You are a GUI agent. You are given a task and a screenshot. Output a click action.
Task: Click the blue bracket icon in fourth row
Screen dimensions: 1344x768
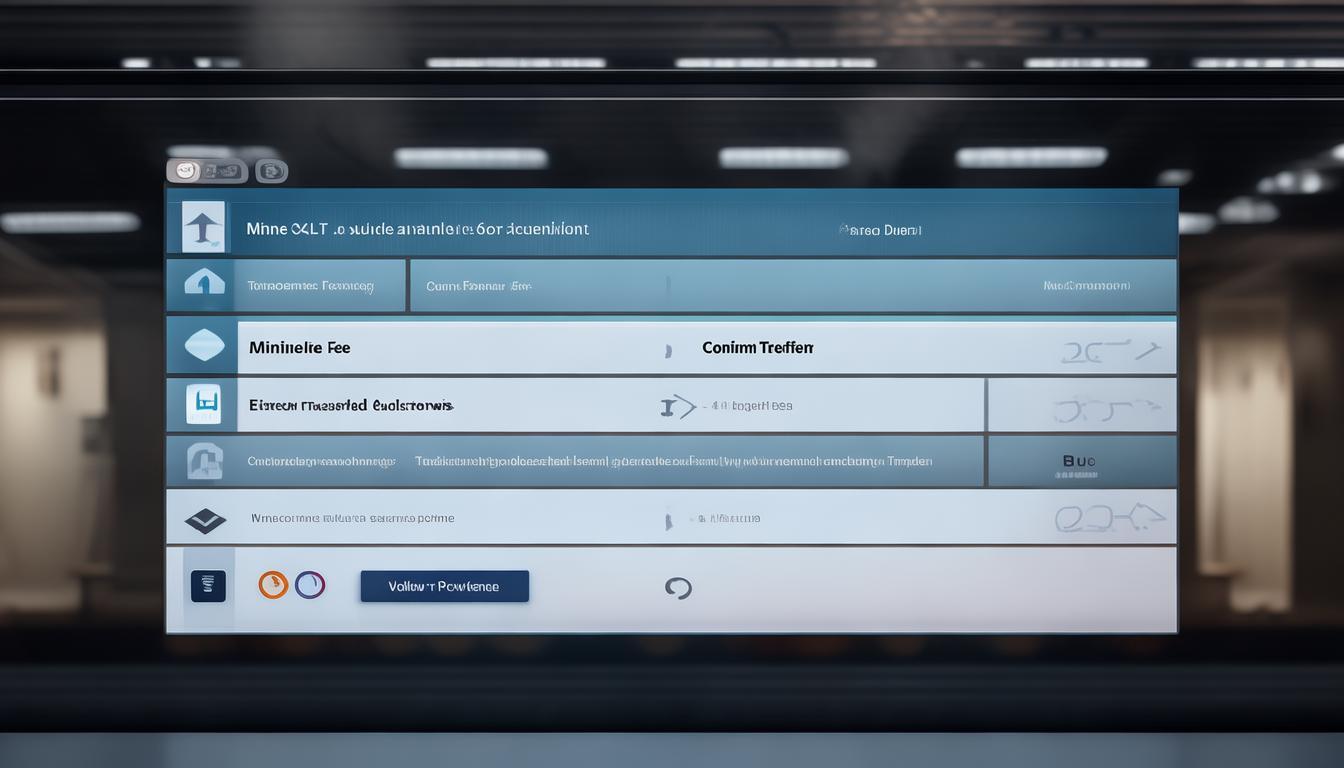203,404
